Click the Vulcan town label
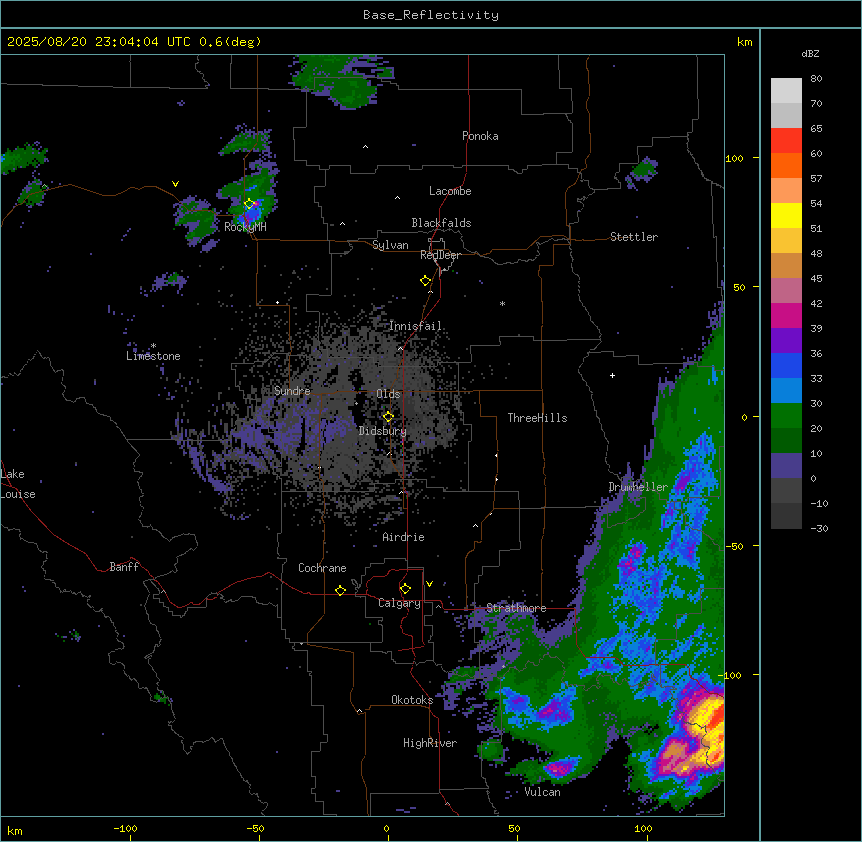This screenshot has width=862, height=842. (543, 792)
